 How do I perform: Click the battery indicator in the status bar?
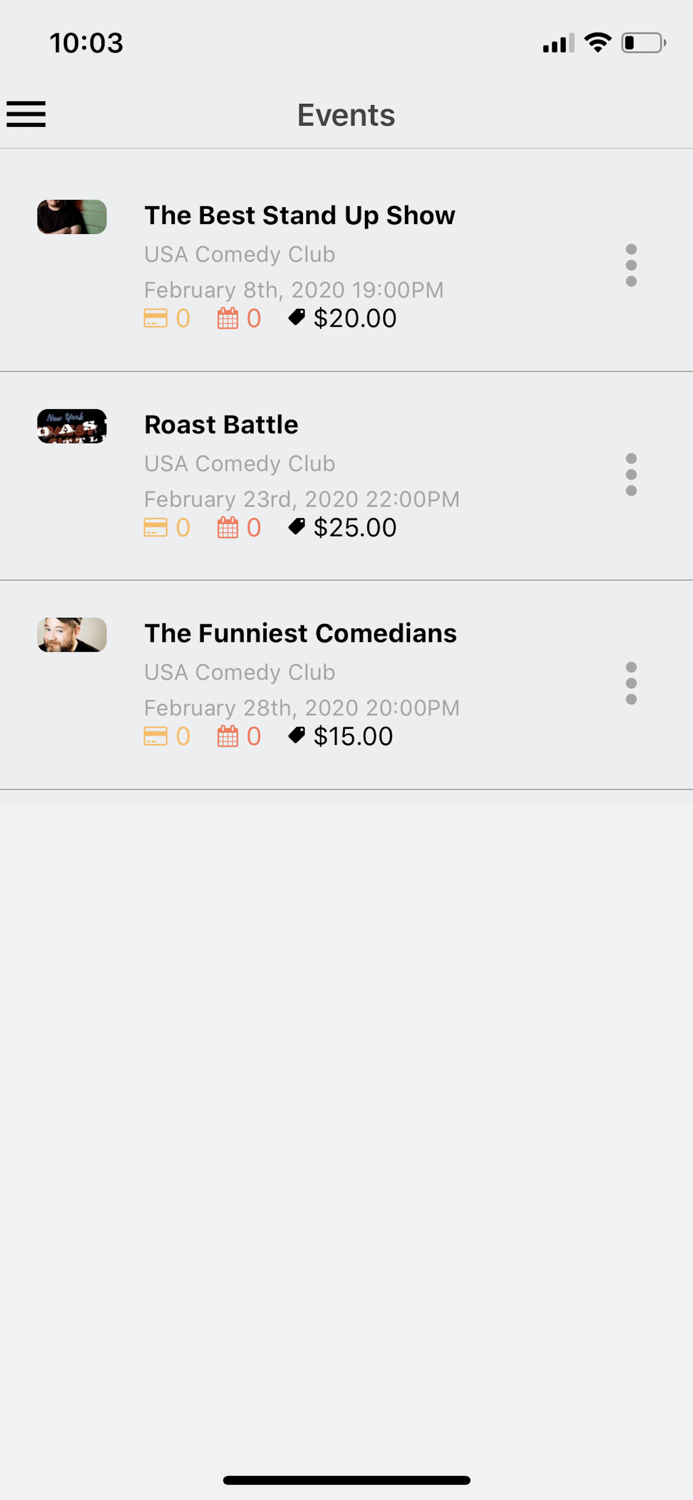(640, 42)
